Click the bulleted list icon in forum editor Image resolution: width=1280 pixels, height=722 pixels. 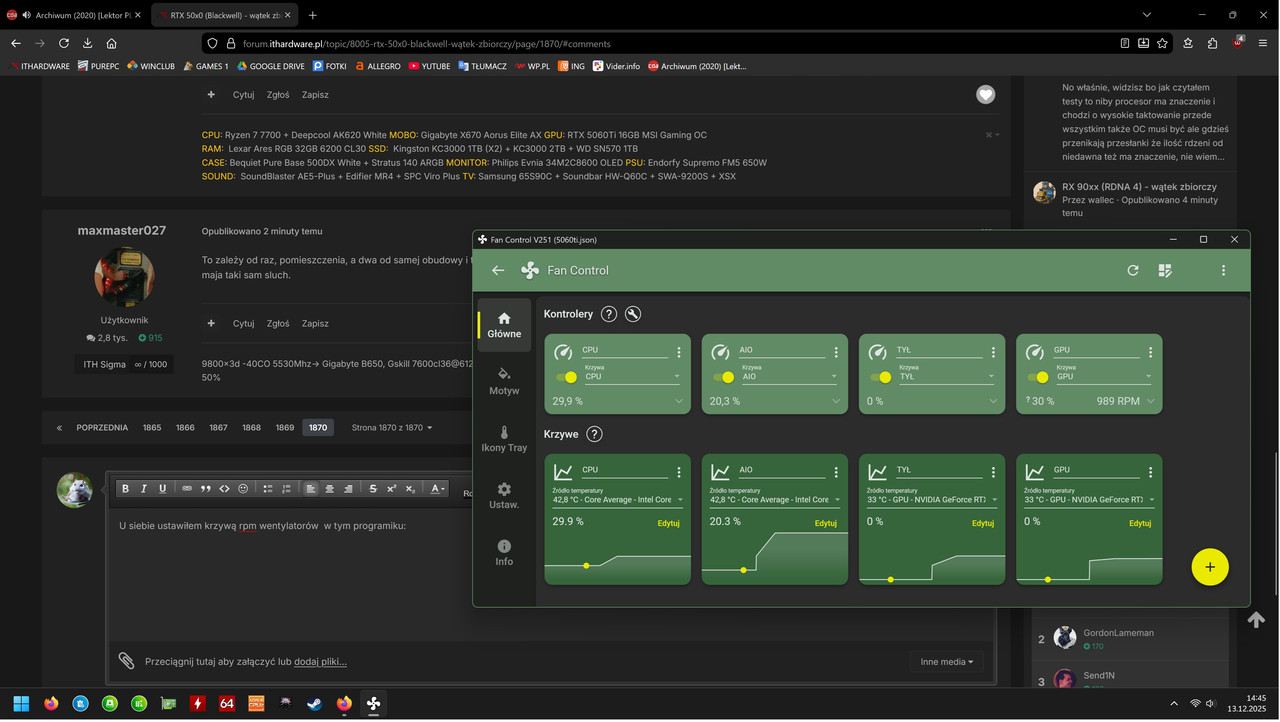pyautogui.click(x=268, y=488)
